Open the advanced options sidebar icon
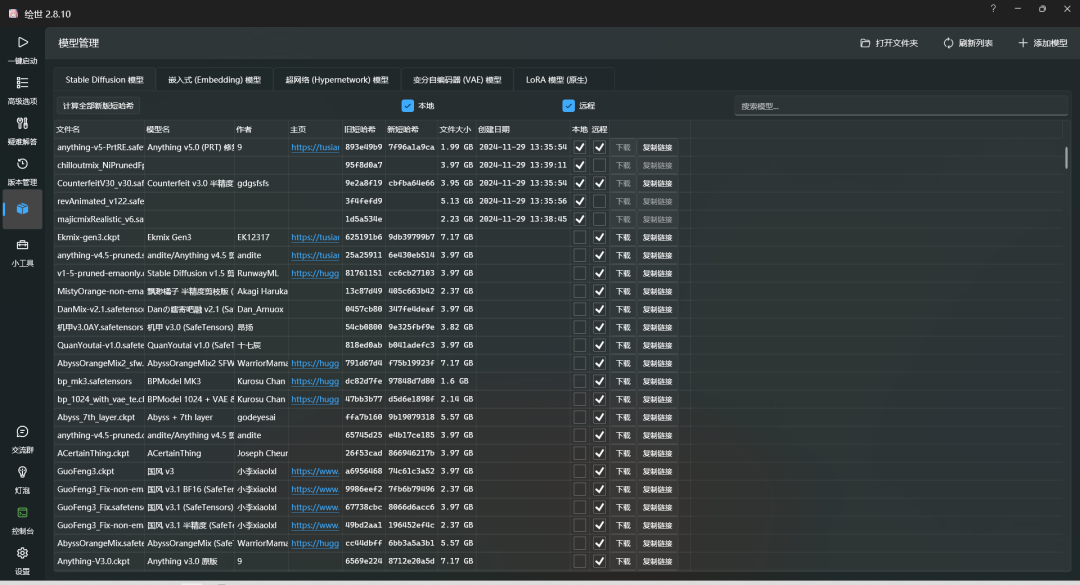1080x585 pixels. coord(22,83)
